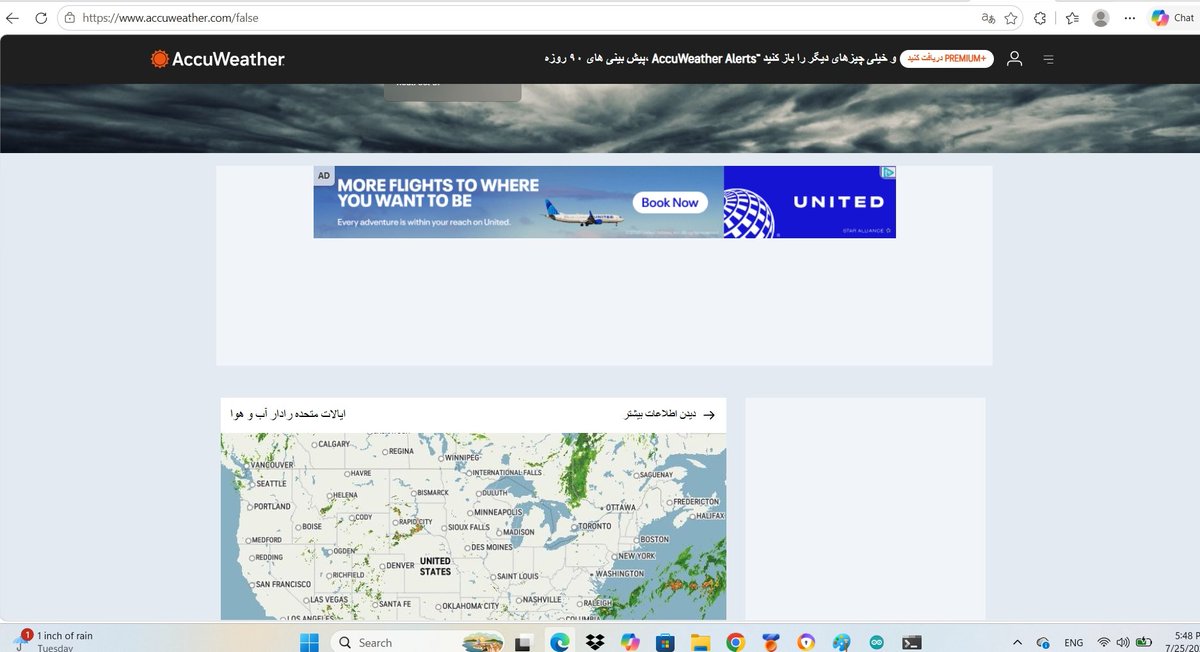Open the favorites list icon
This screenshot has width=1200, height=652.
tap(1072, 18)
